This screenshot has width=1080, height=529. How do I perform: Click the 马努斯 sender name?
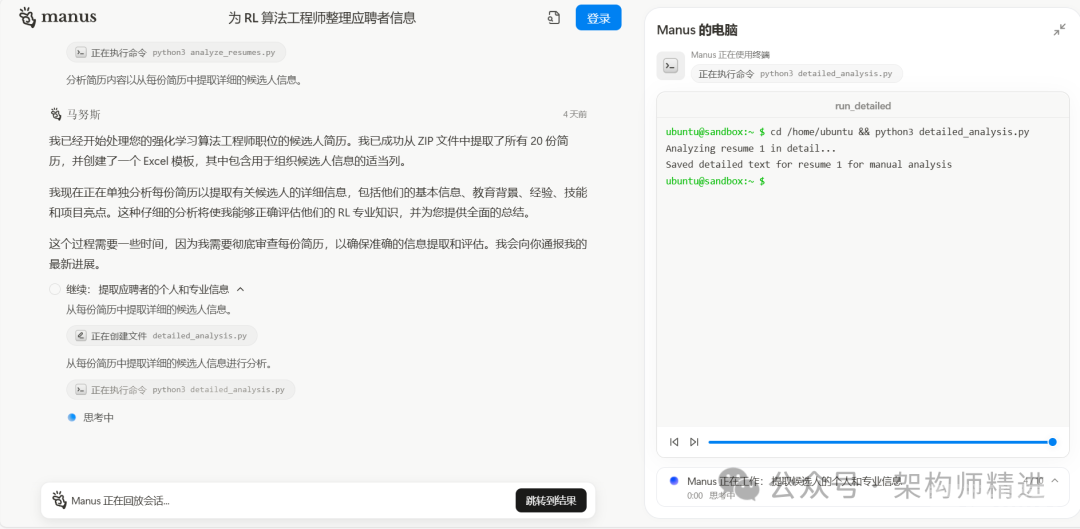84,114
